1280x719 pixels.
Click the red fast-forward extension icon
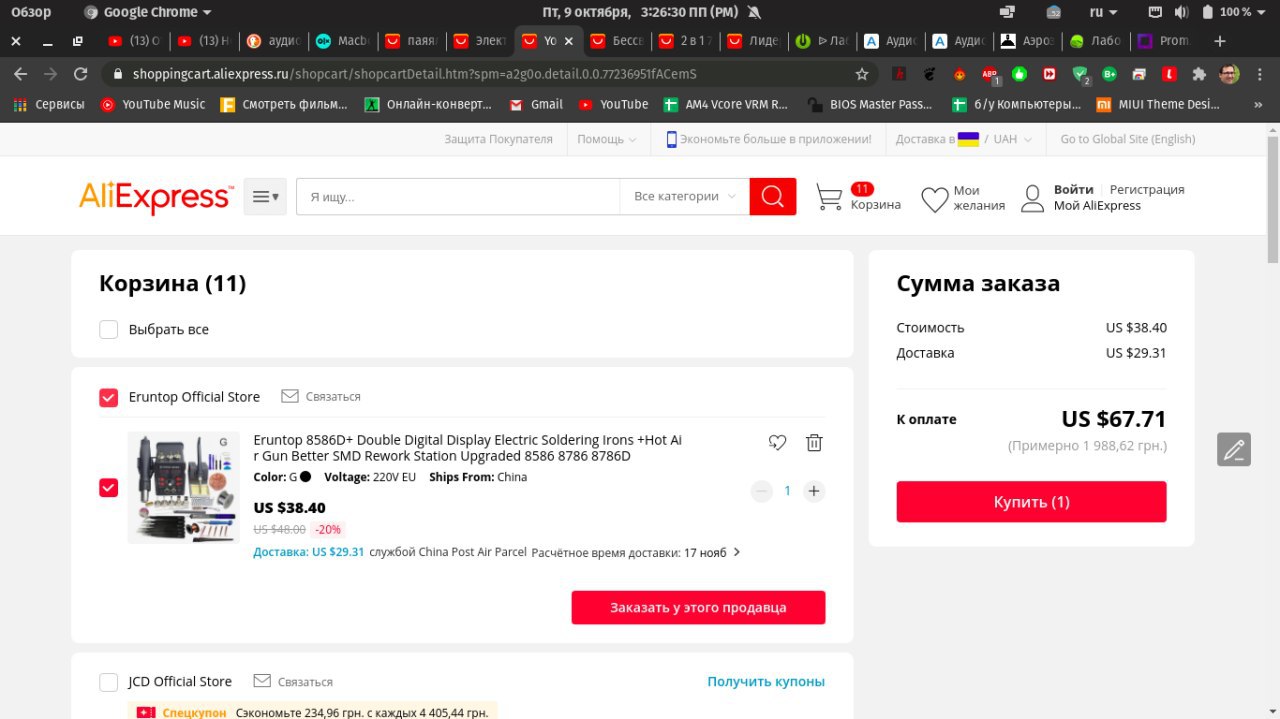coord(1049,74)
